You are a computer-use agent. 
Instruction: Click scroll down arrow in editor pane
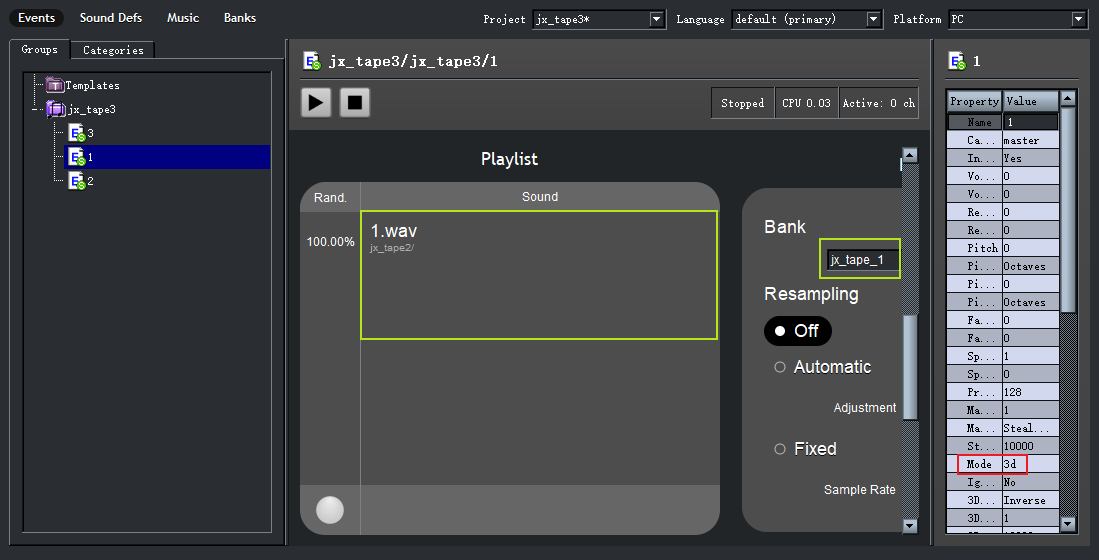tap(910, 524)
